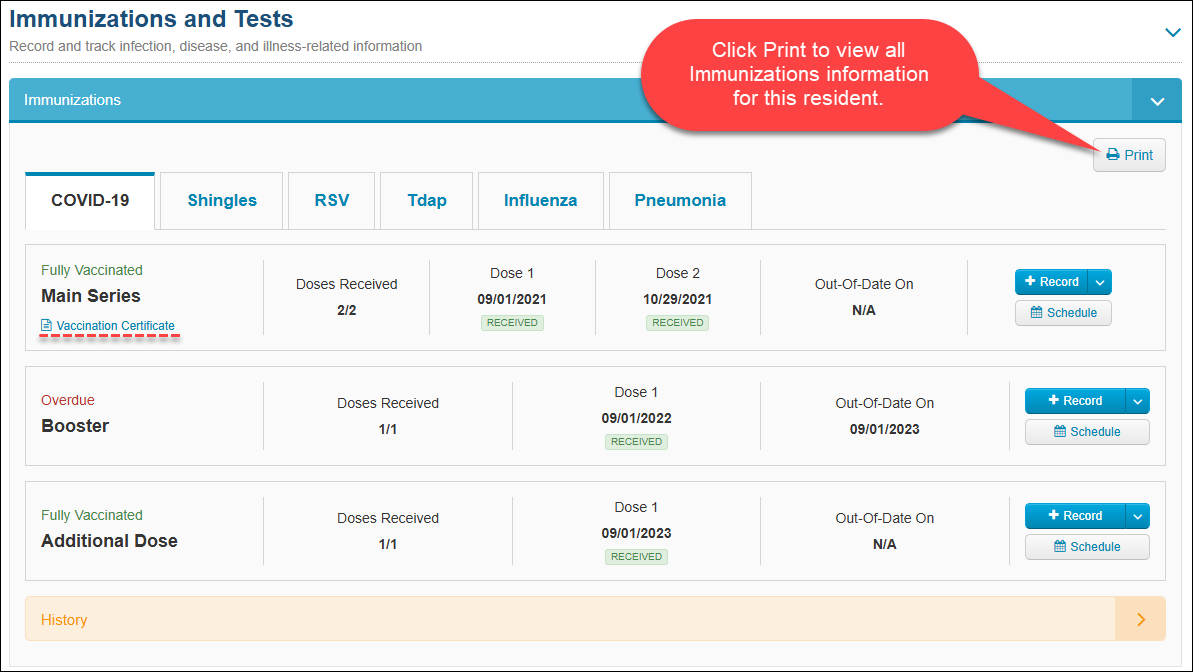Click Booster out-of-date value 09/01/2023
This screenshot has width=1193, height=672.
coord(885,429)
